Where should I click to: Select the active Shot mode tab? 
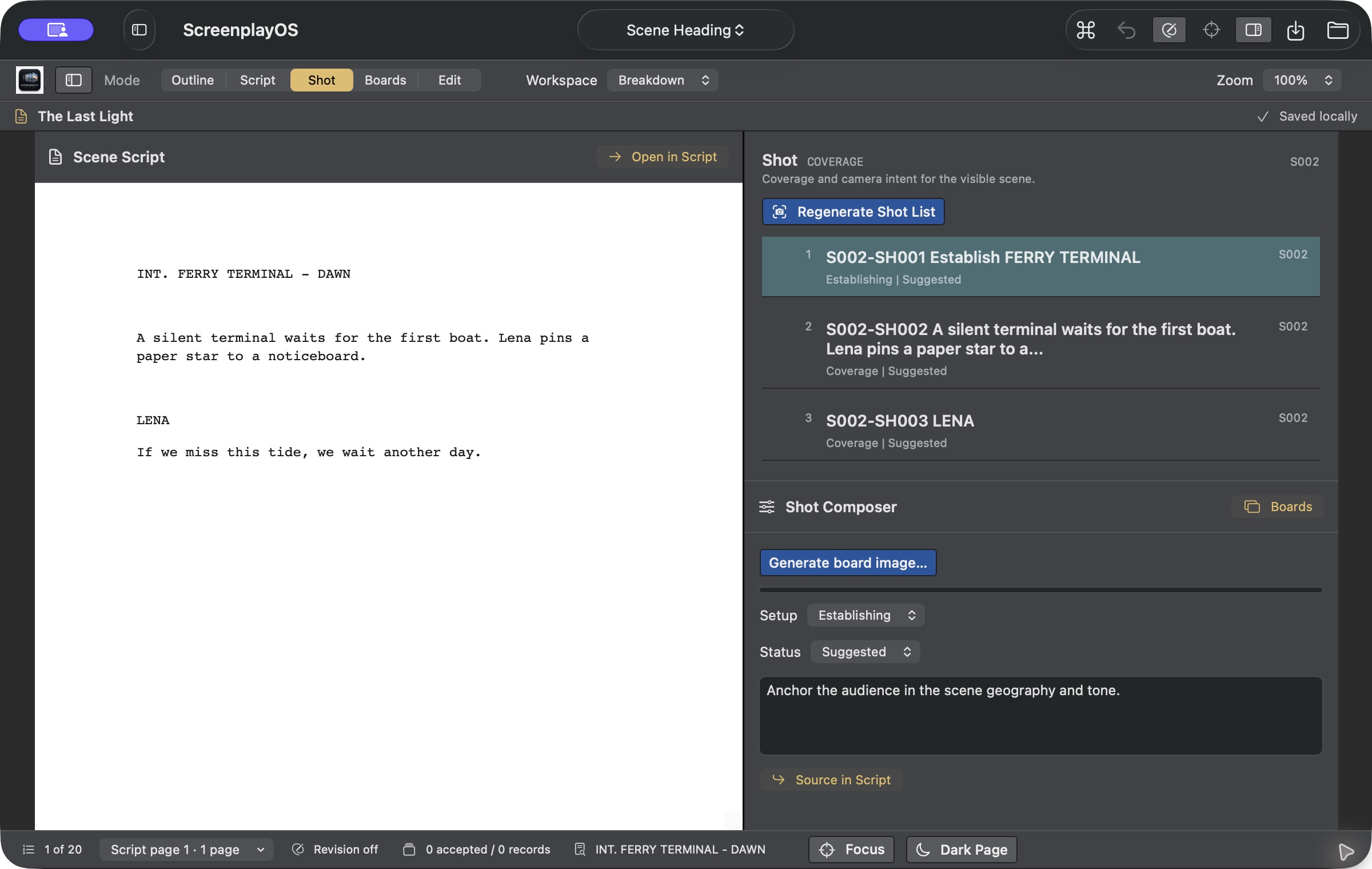[321, 80]
